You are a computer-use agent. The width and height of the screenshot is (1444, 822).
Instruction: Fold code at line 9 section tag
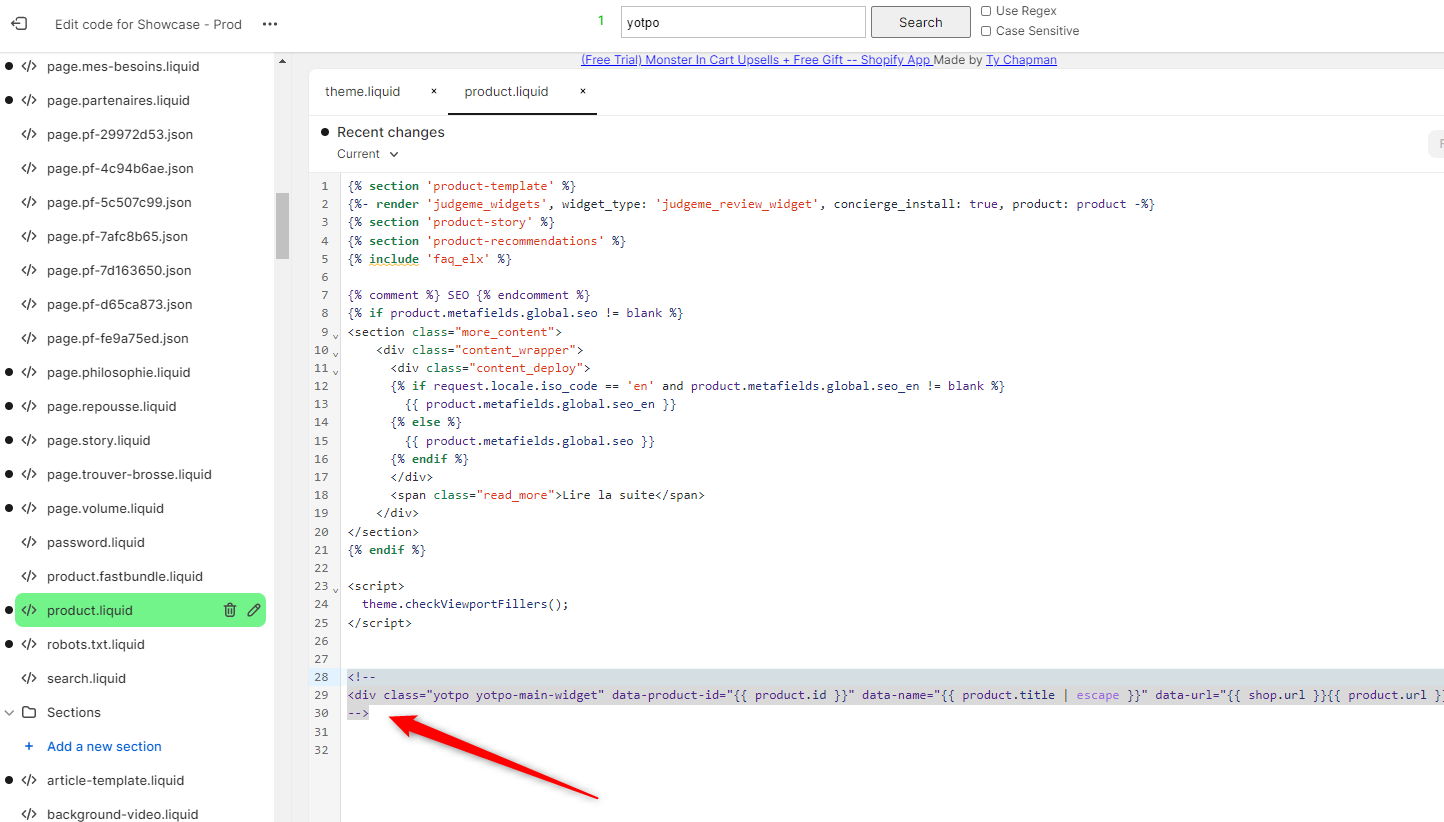click(336, 337)
